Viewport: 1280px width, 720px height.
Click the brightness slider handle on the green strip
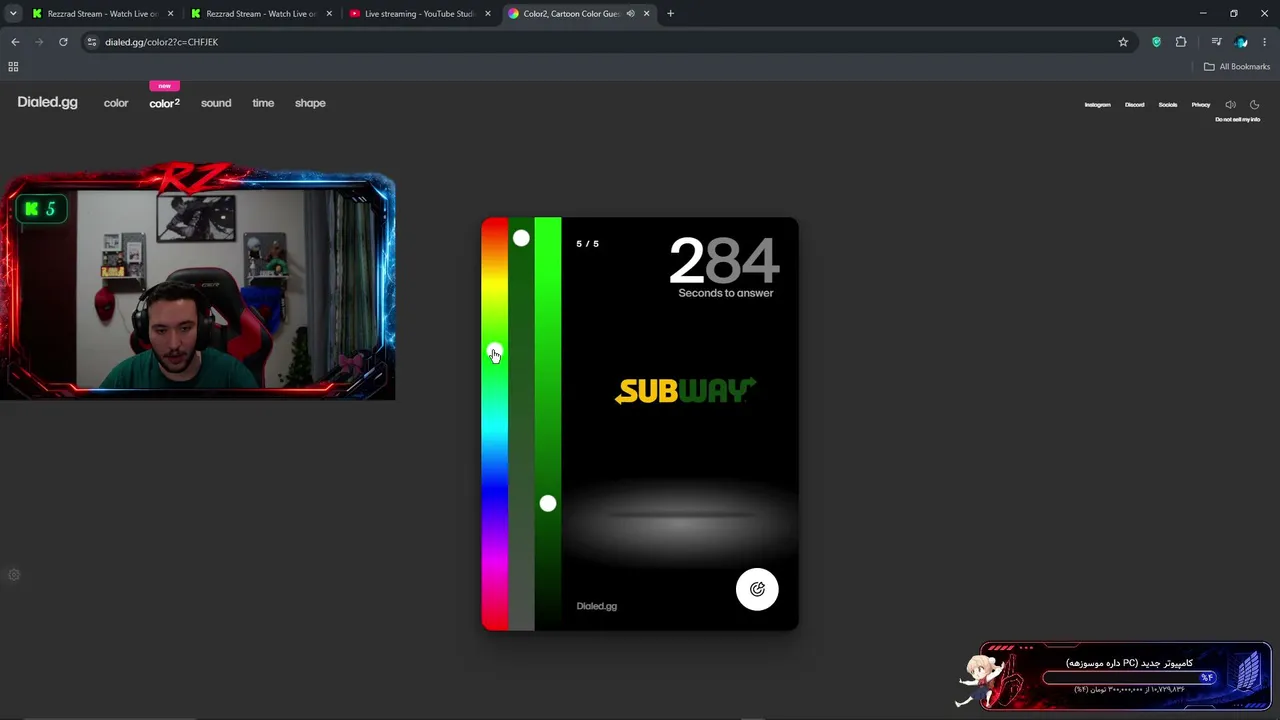tap(548, 504)
